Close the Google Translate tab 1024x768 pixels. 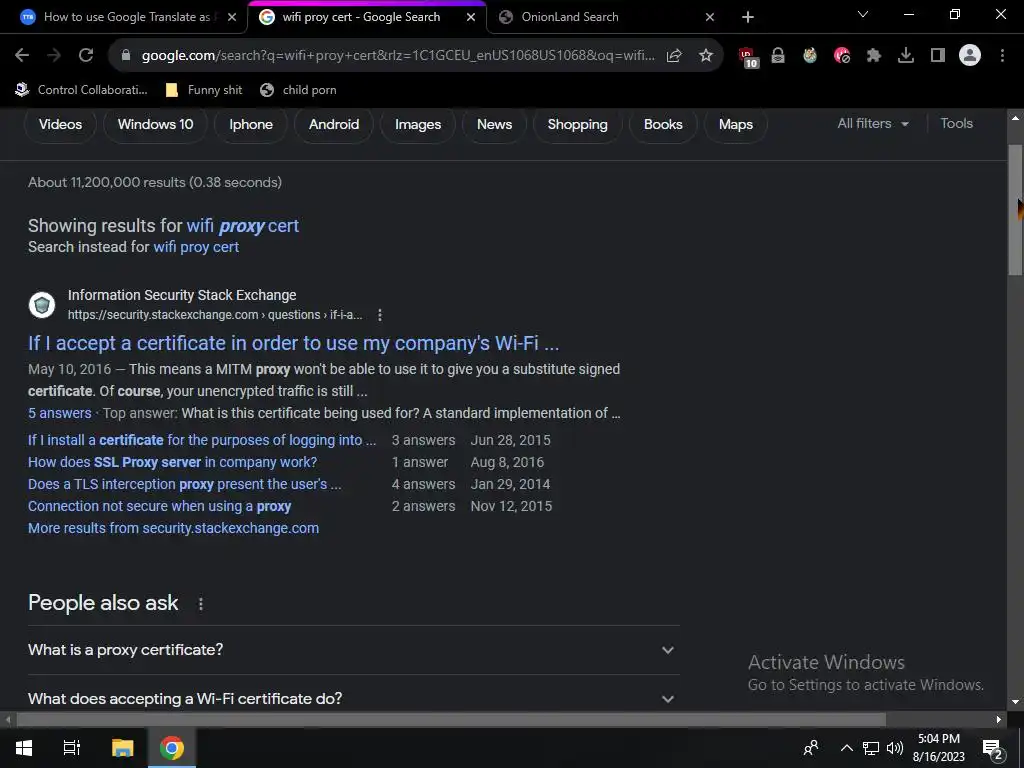[232, 17]
